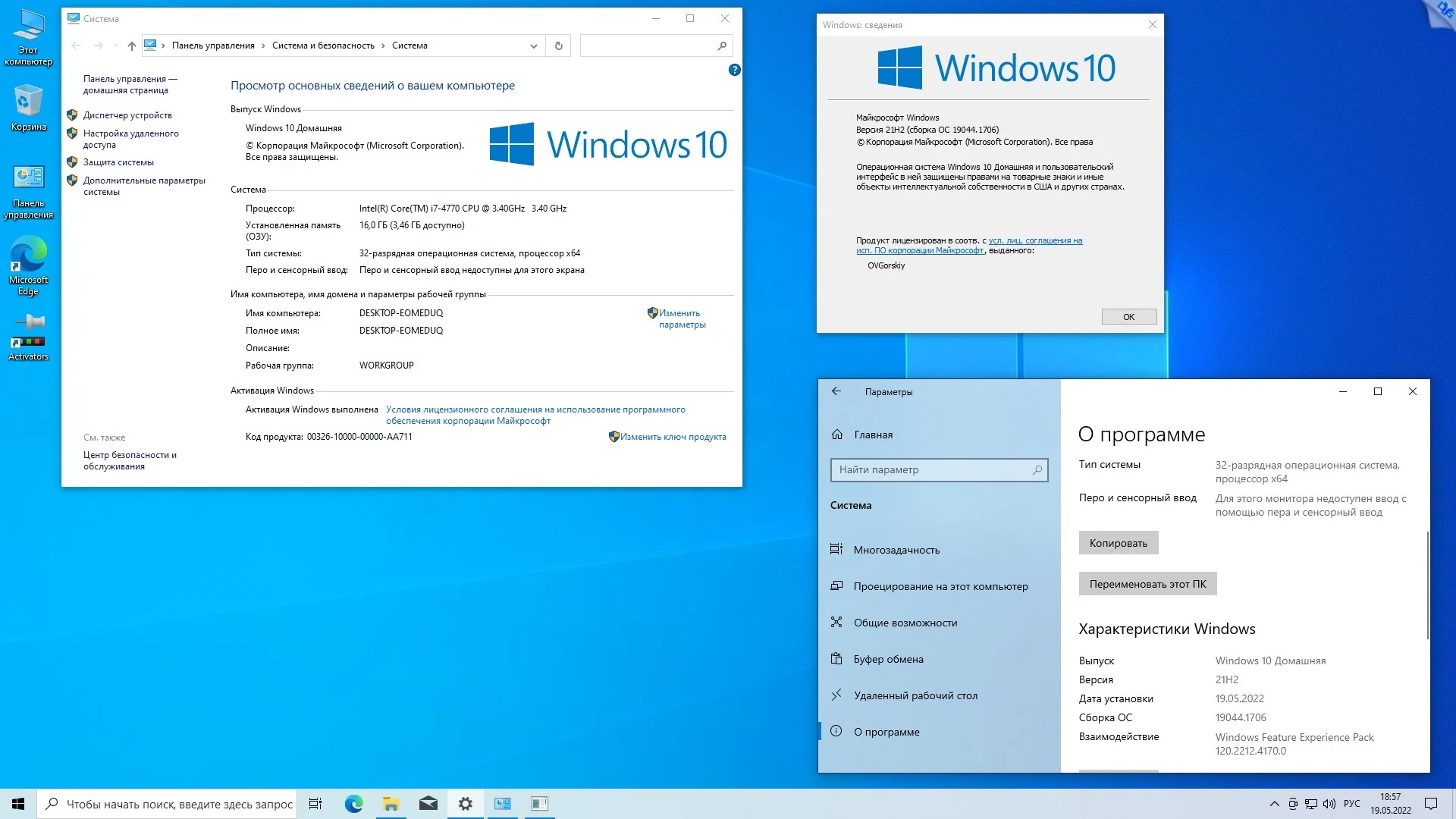Viewport: 1456px width, 819px height.
Task: Show hidden system tray icons
Action: tap(1274, 804)
